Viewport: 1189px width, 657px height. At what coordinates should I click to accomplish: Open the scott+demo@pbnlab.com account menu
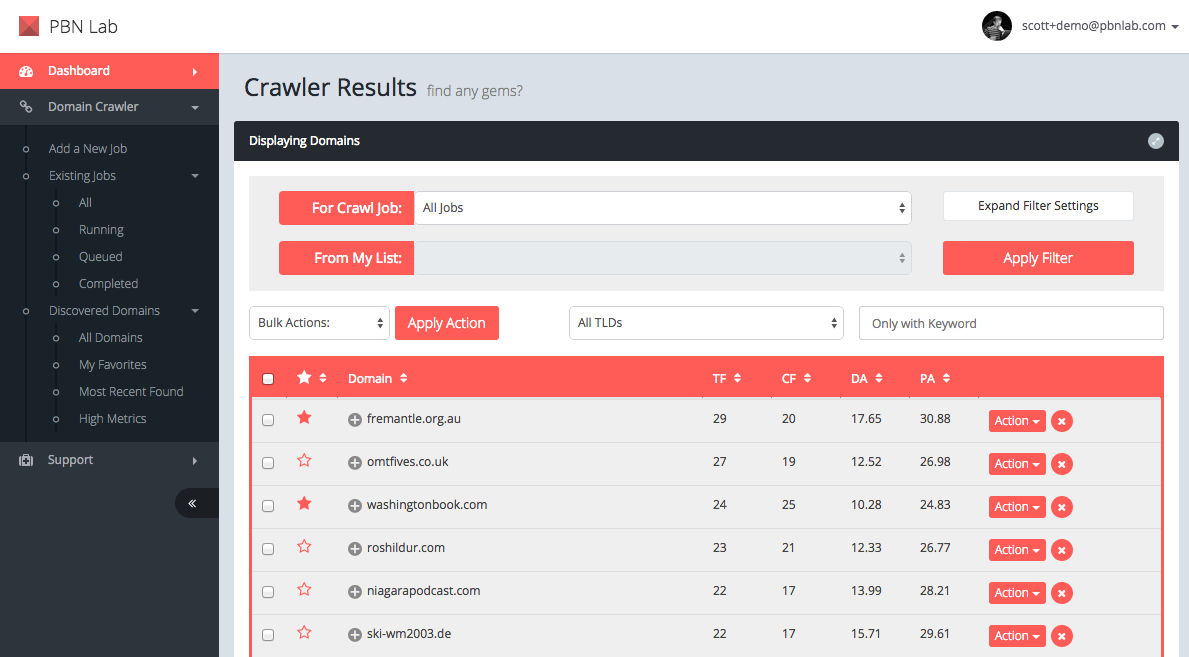coord(1100,26)
